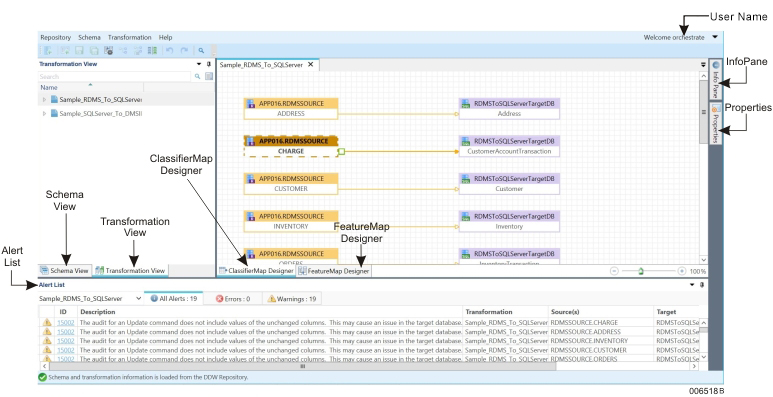Open the Alert List panel options dropdown
773x397 pixels.
pyautogui.click(x=692, y=285)
